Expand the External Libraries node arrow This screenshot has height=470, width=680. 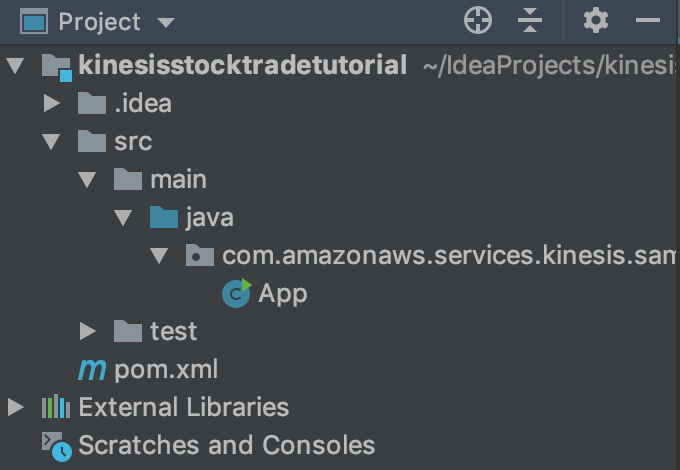click(16, 407)
